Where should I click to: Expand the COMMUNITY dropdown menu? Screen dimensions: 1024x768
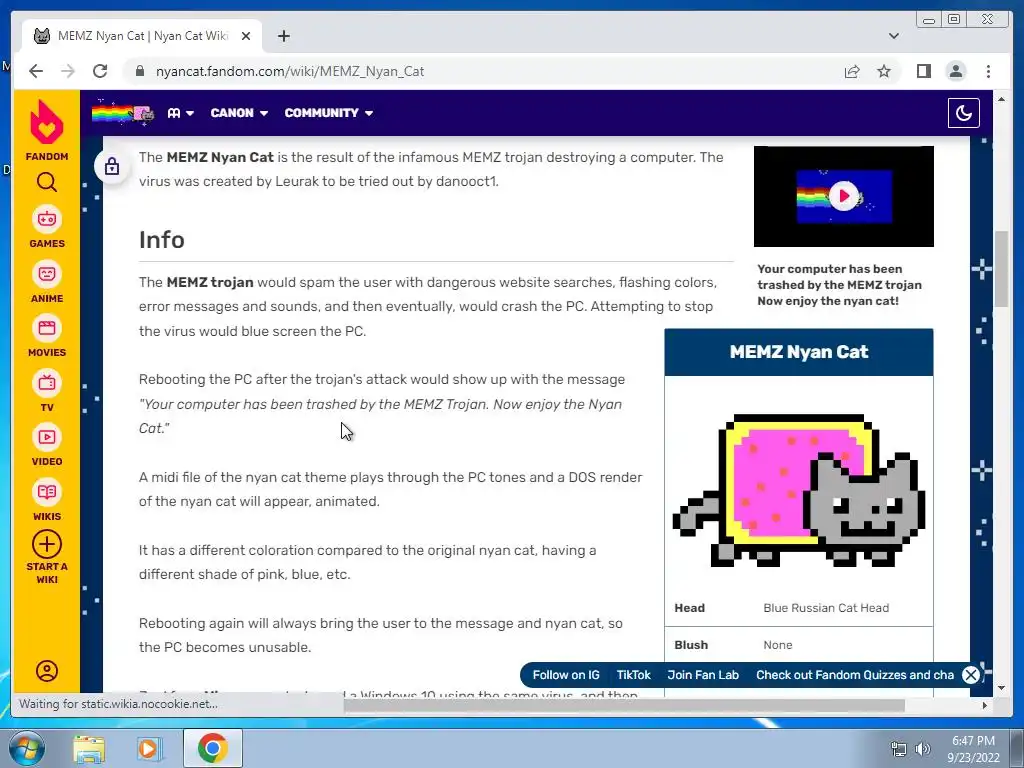tap(328, 113)
